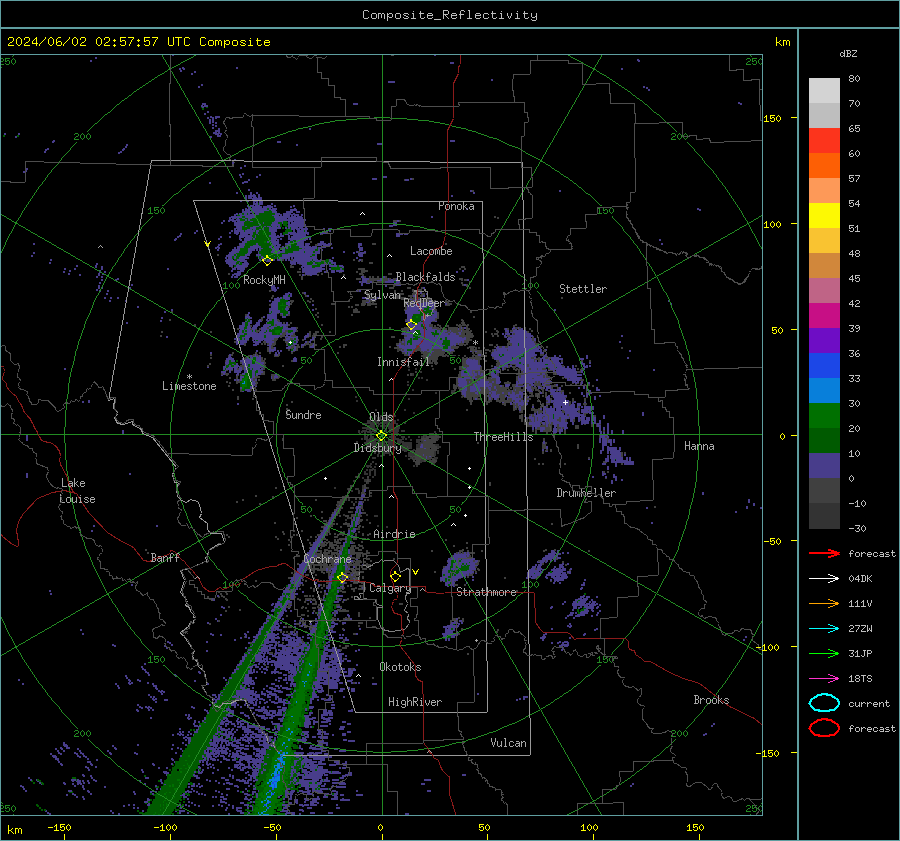Screen dimensions: 900x841
Task: Click the yellow diamond radar marker at Didsbury
Action: click(381, 436)
